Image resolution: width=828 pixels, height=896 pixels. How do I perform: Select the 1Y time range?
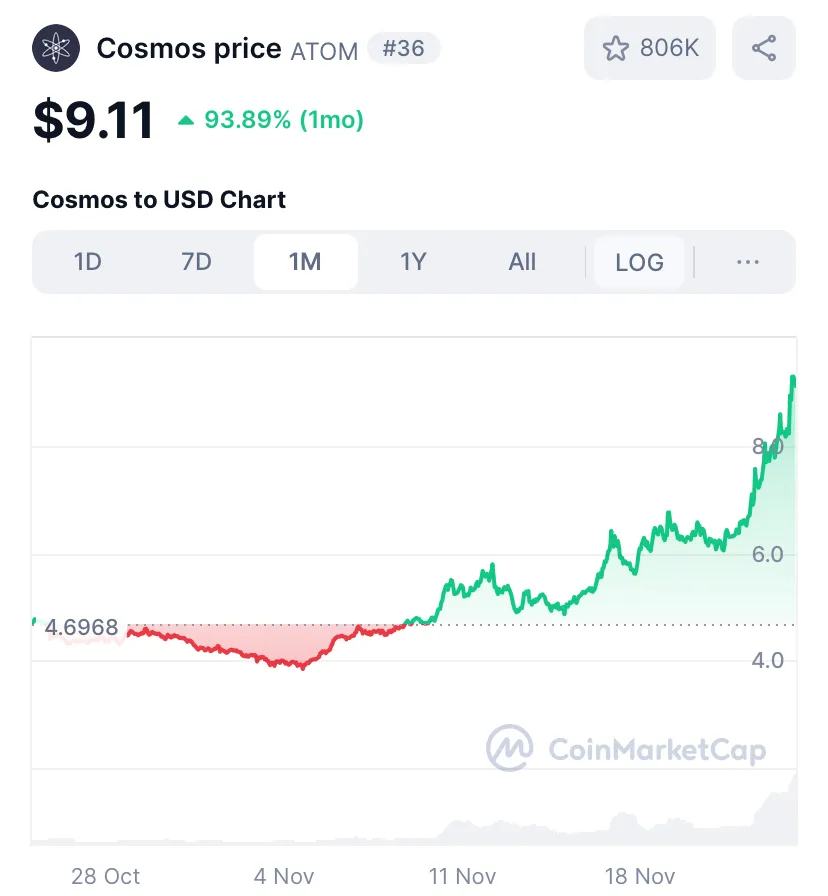[x=413, y=262]
